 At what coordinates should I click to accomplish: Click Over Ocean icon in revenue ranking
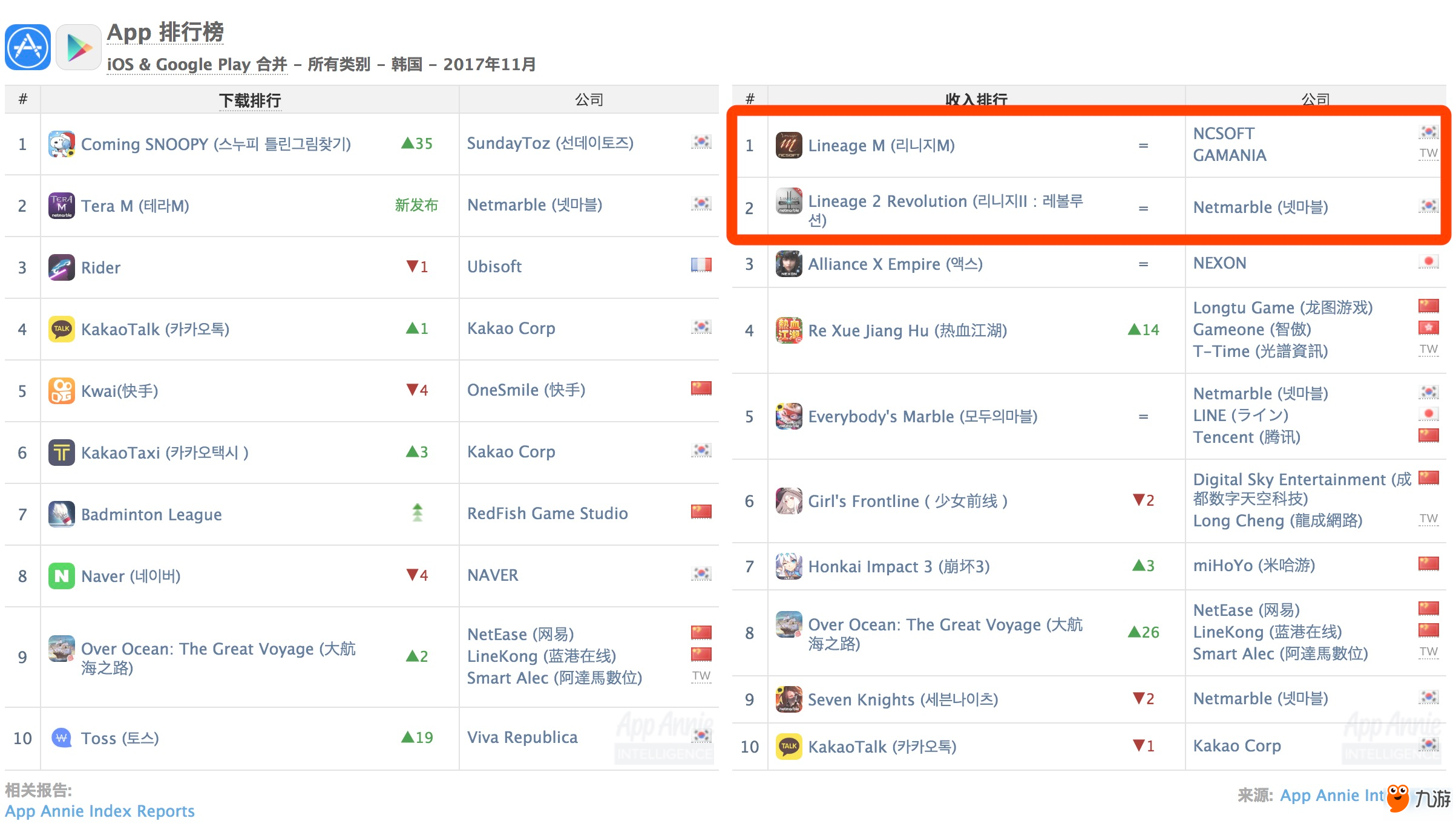coord(789,624)
